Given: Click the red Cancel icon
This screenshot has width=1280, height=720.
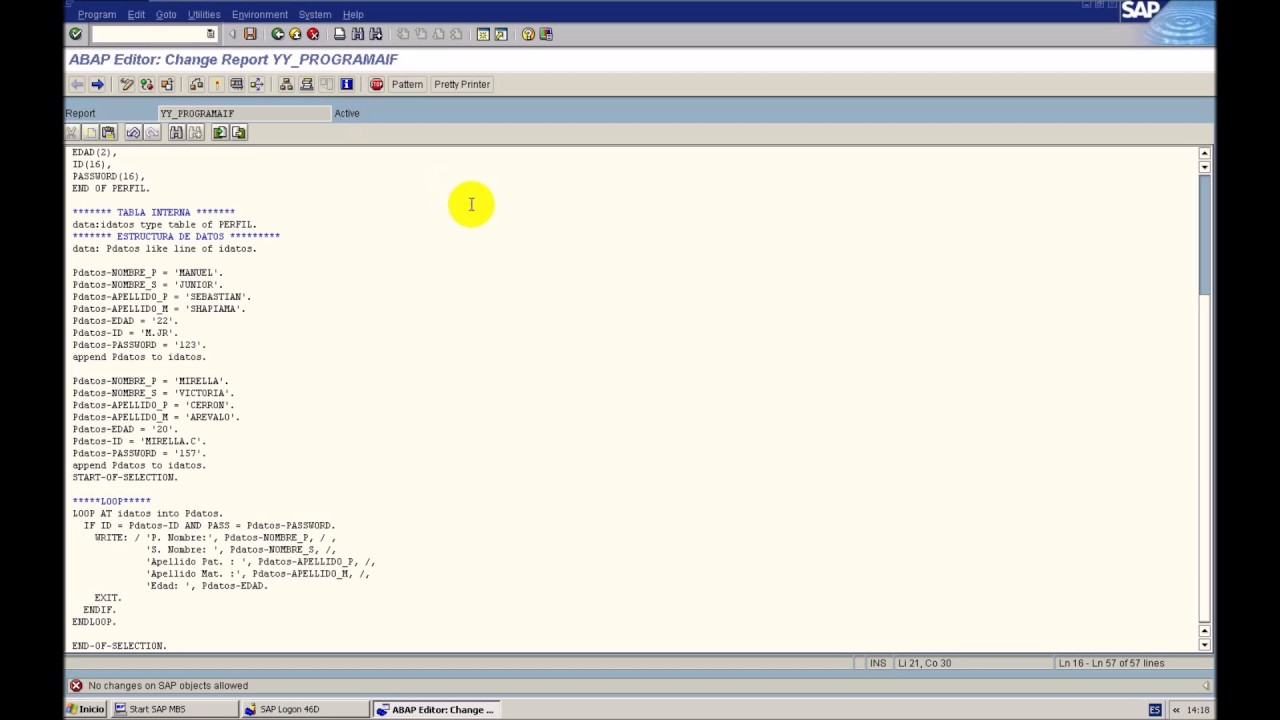Looking at the screenshot, I should (313, 34).
